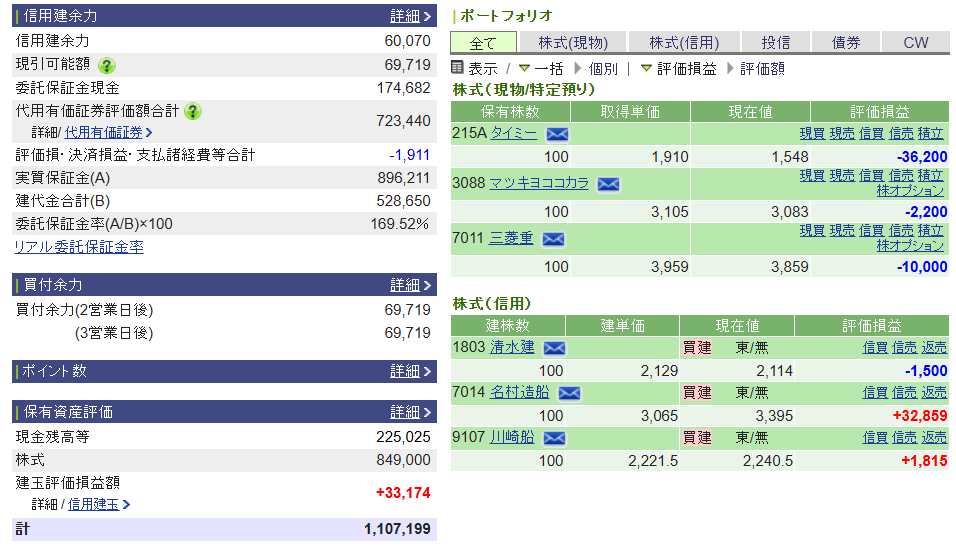
Task: Open the リアル委託保証金率 link
Action: [x=78, y=247]
